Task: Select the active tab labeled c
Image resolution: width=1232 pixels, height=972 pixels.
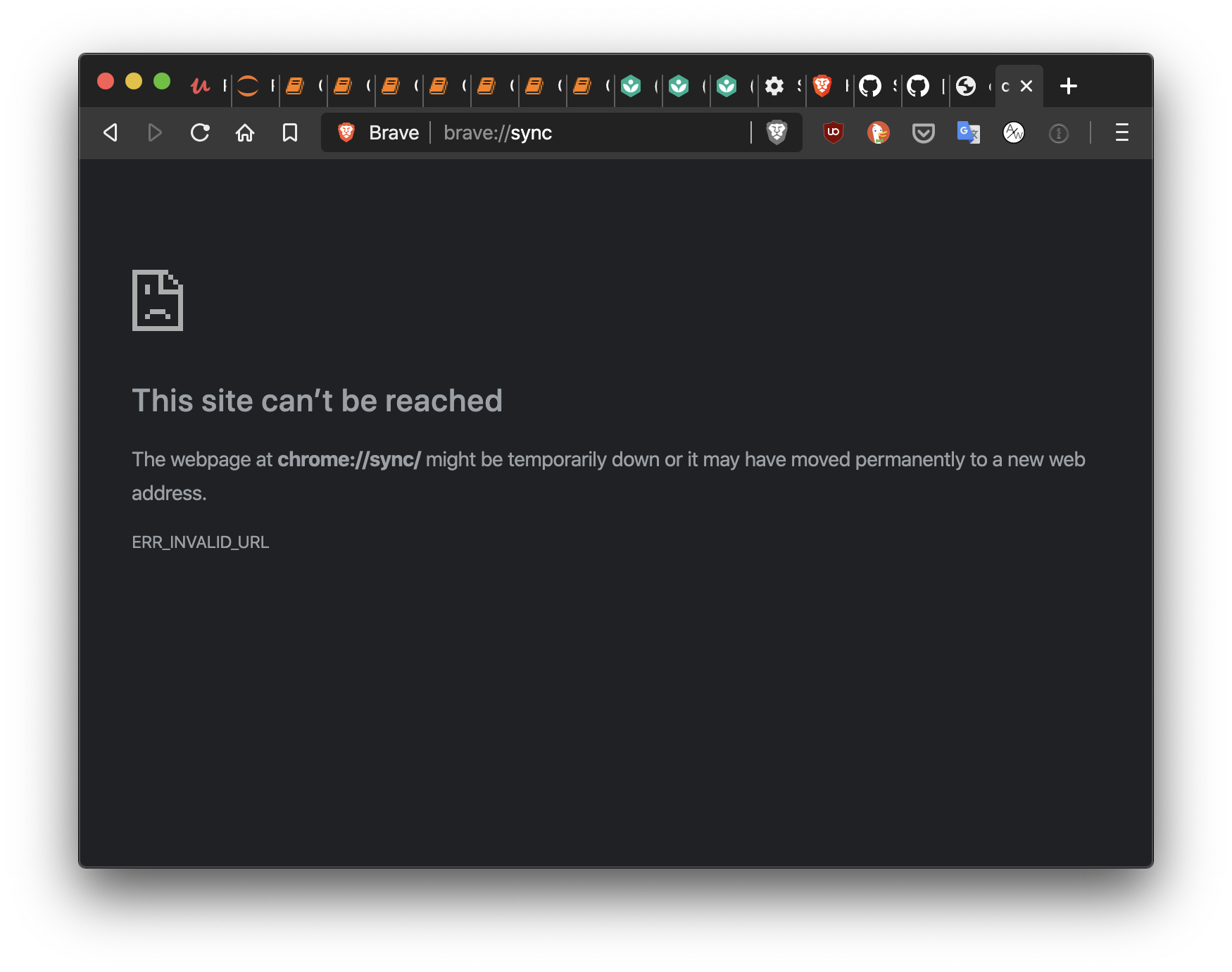Action: click(x=1005, y=86)
